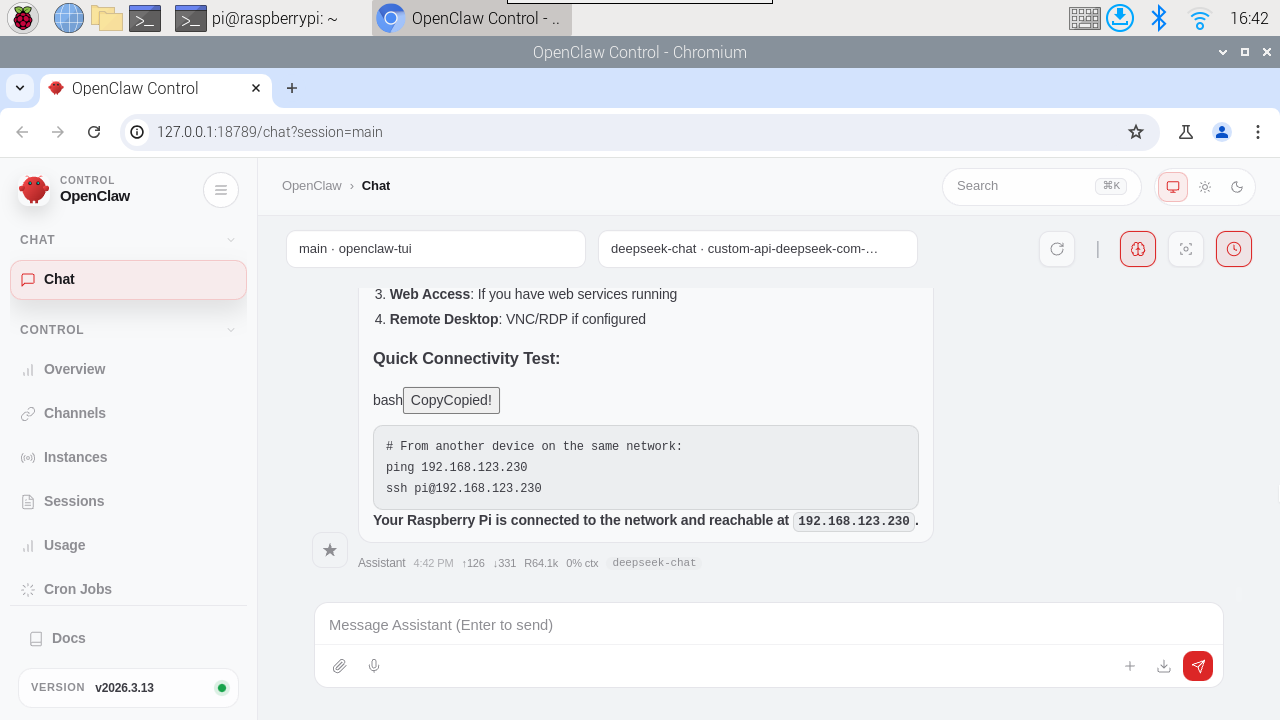Open Chromium labs flask icon
Screen dimensions: 1280x720
pyautogui.click(x=1186, y=132)
